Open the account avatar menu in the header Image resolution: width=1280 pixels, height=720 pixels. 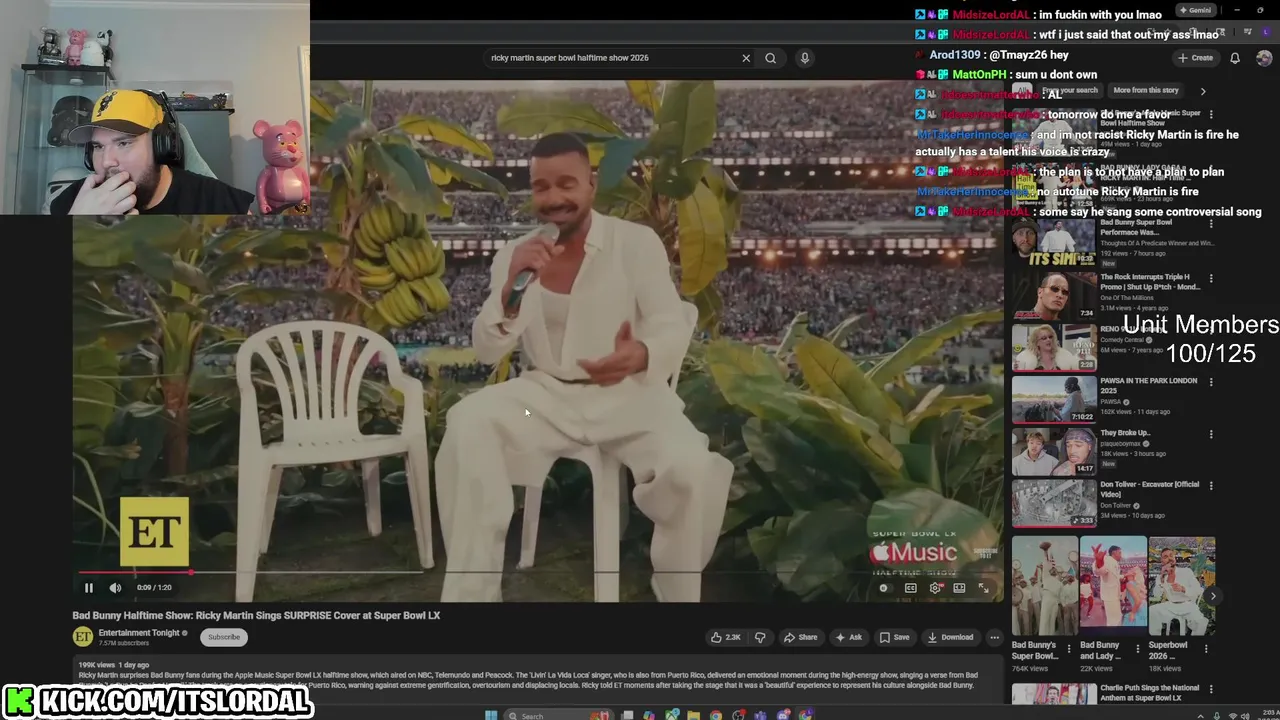[x=1264, y=58]
